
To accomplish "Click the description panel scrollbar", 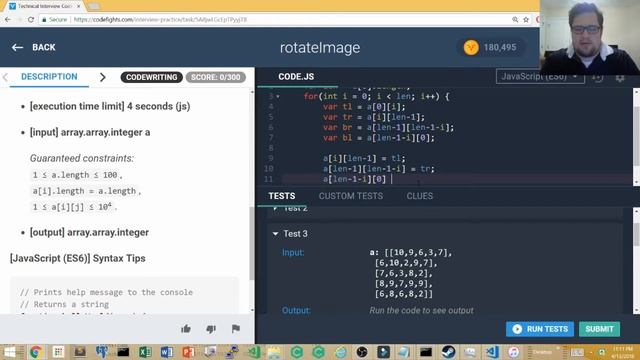I will 251,243.
